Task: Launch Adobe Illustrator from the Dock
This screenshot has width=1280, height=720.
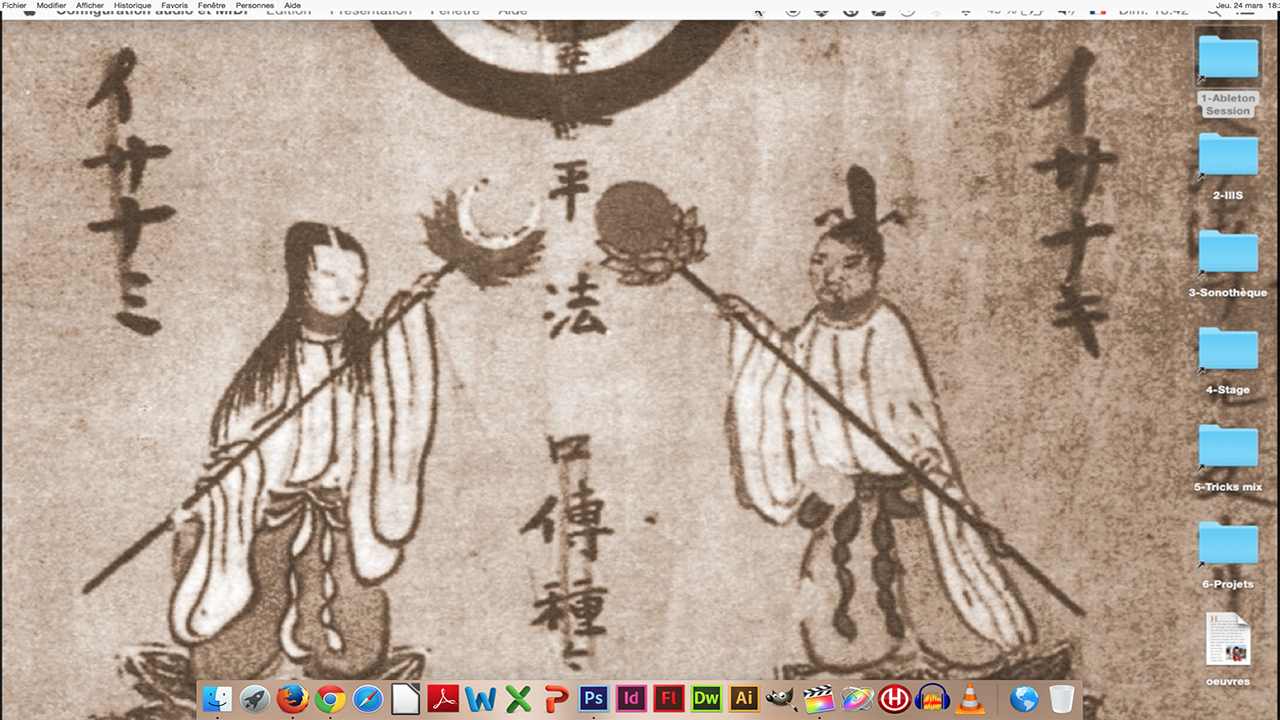Action: [x=744, y=698]
